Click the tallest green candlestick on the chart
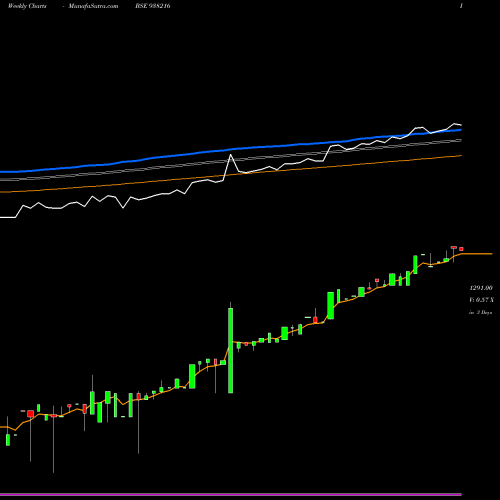The width and height of the screenshot is (500, 500). click(x=230, y=350)
